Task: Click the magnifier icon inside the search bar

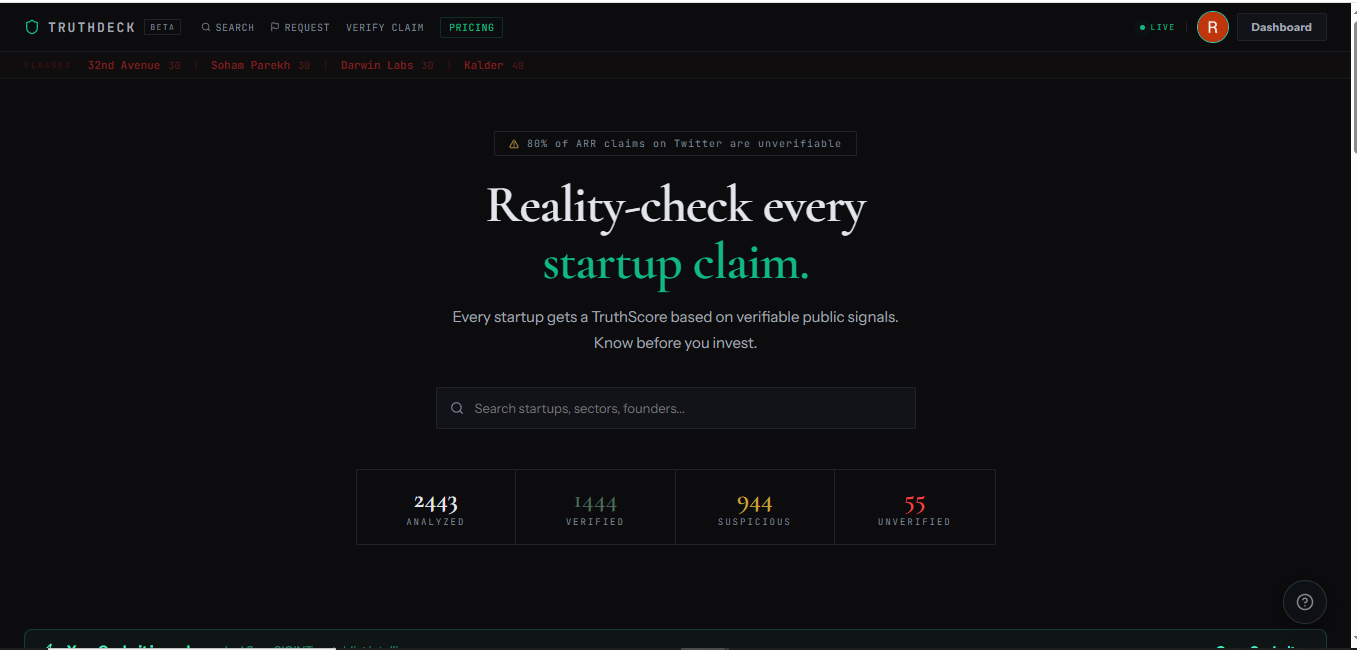Action: 457,408
